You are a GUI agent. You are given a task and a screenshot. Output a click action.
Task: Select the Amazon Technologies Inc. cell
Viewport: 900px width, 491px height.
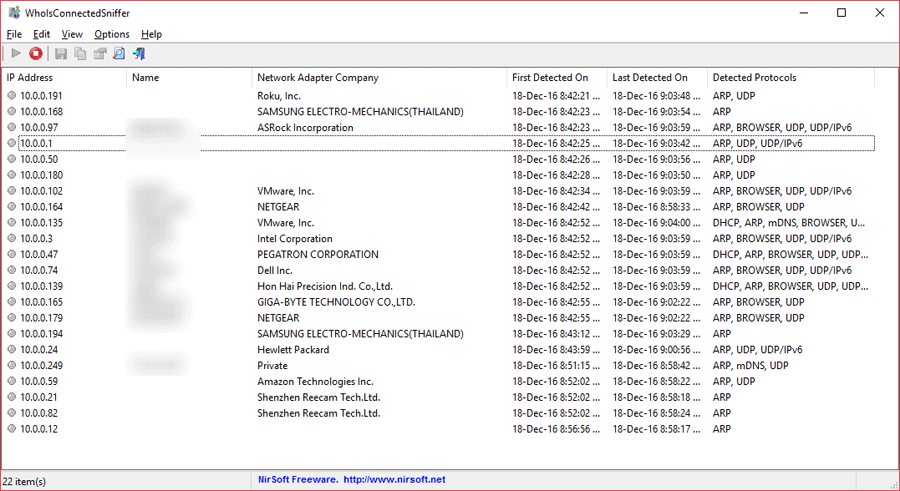[316, 381]
